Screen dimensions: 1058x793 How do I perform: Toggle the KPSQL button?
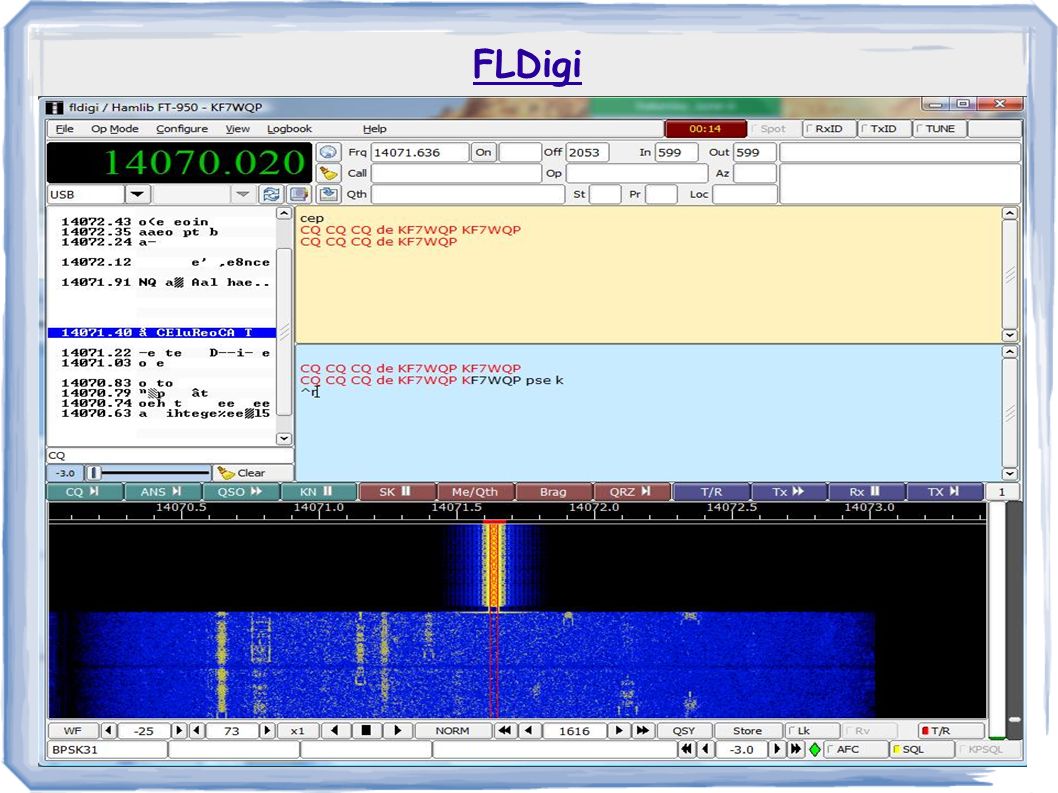[987, 749]
